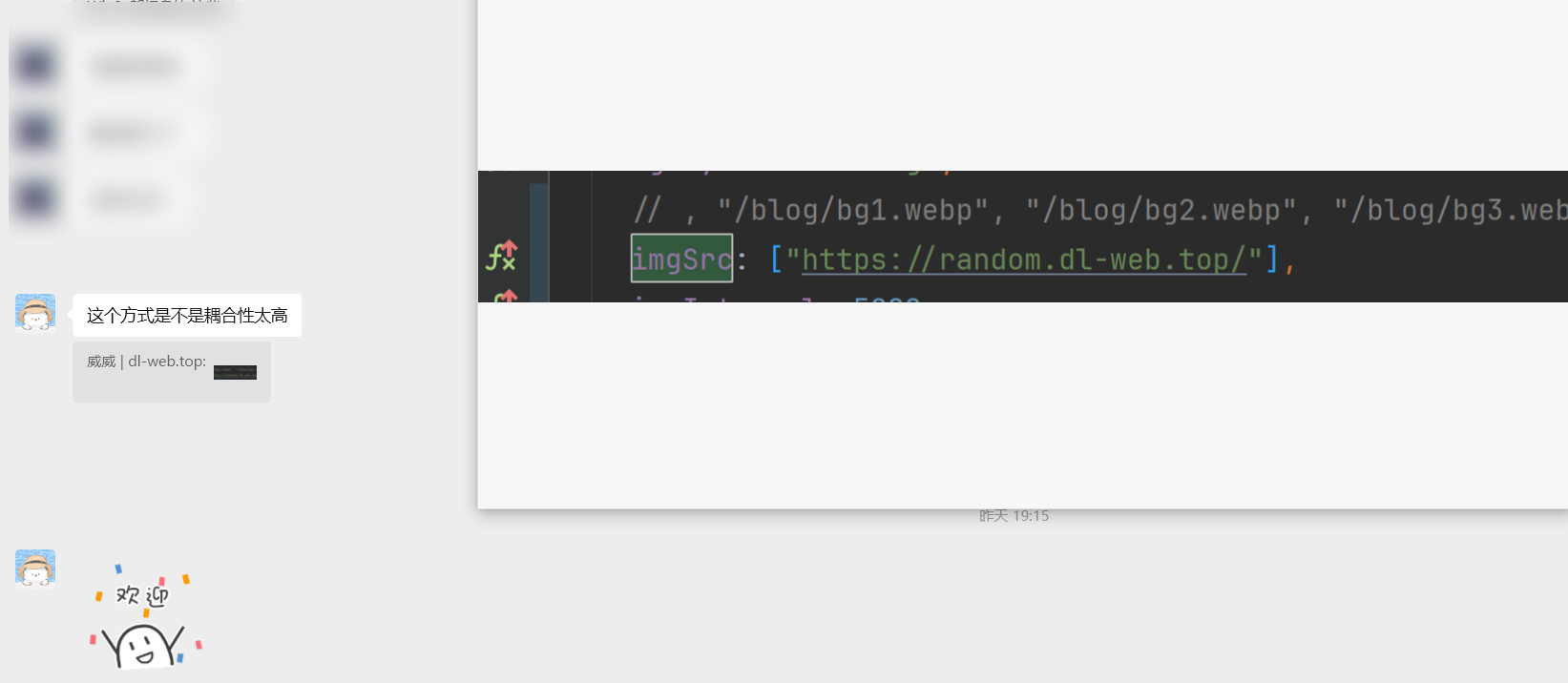The width and height of the screenshot is (1568, 683).
Task: Open the 欢迎 welcome sticker
Action: coord(145,616)
